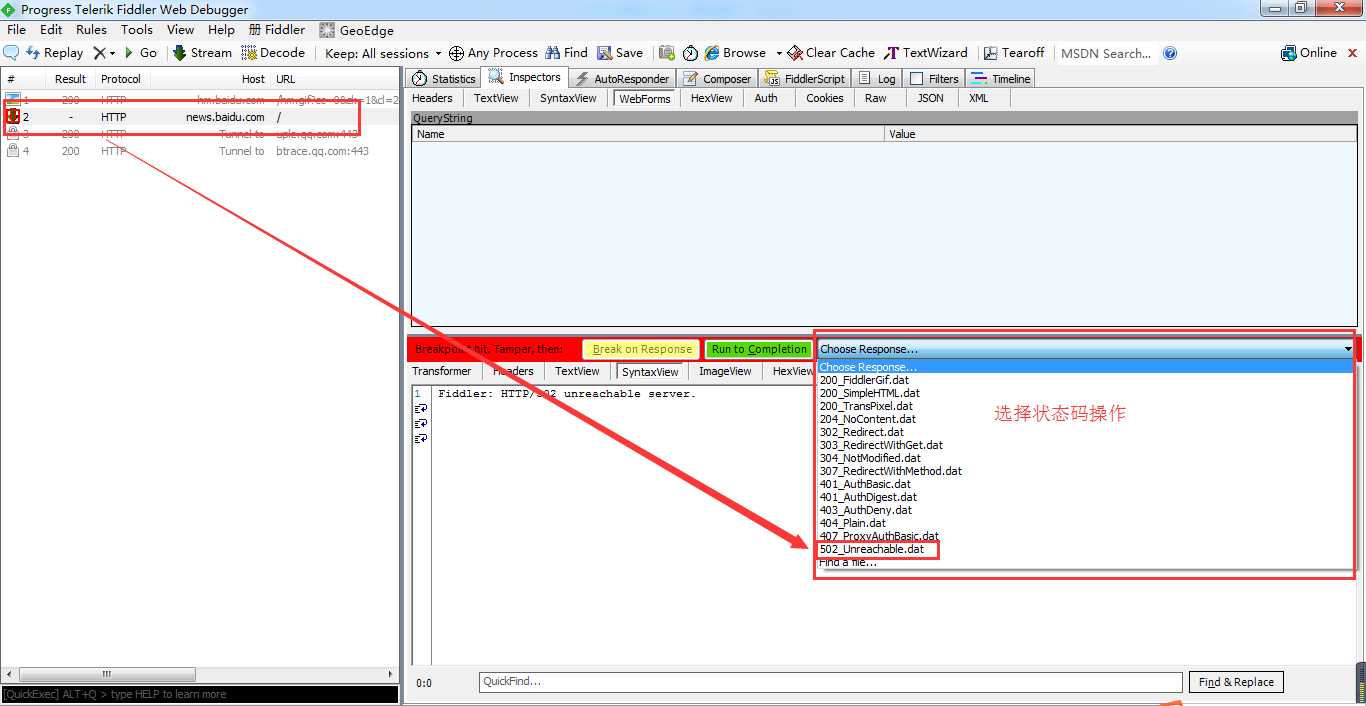Image resolution: width=1366 pixels, height=706 pixels.
Task: Click the QuickExec command box
Action: coord(200,694)
